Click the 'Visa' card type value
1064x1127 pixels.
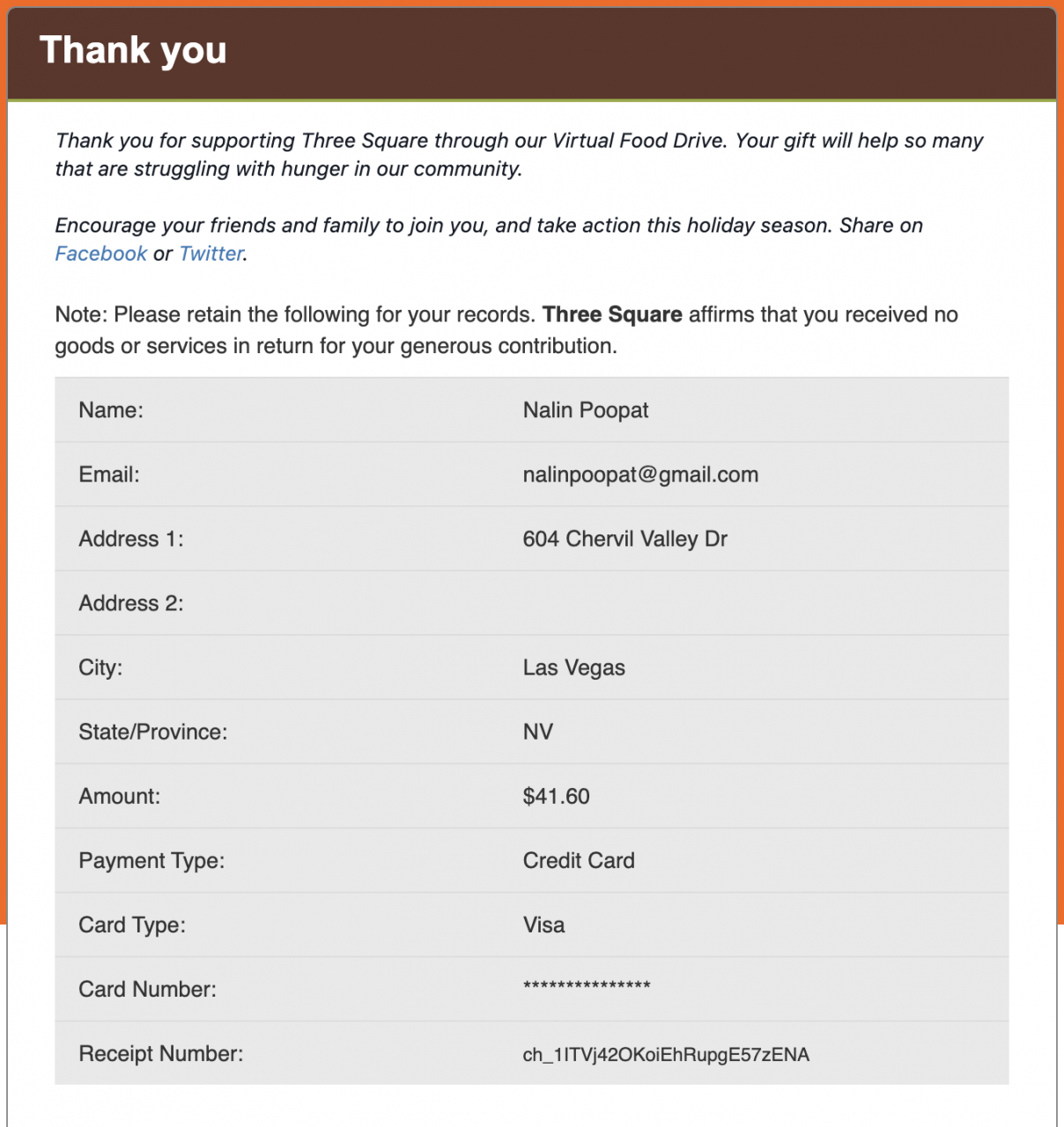543,924
